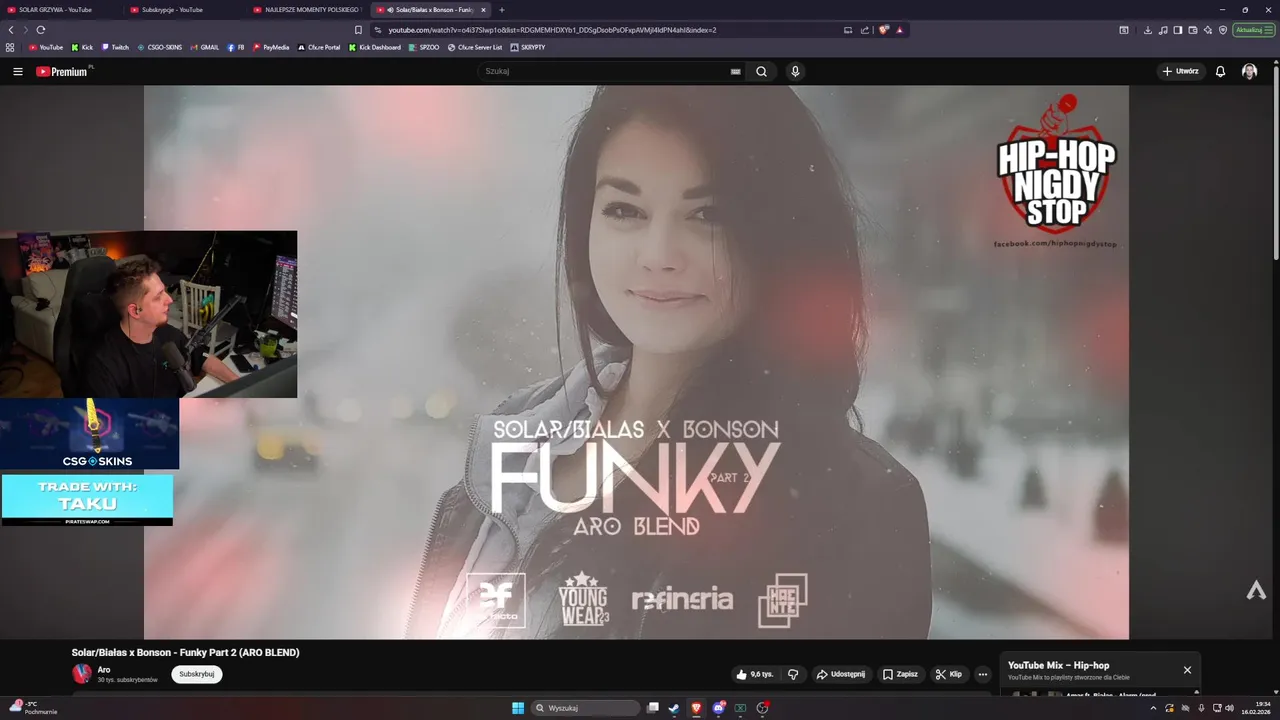Dislike the video

coord(793,674)
